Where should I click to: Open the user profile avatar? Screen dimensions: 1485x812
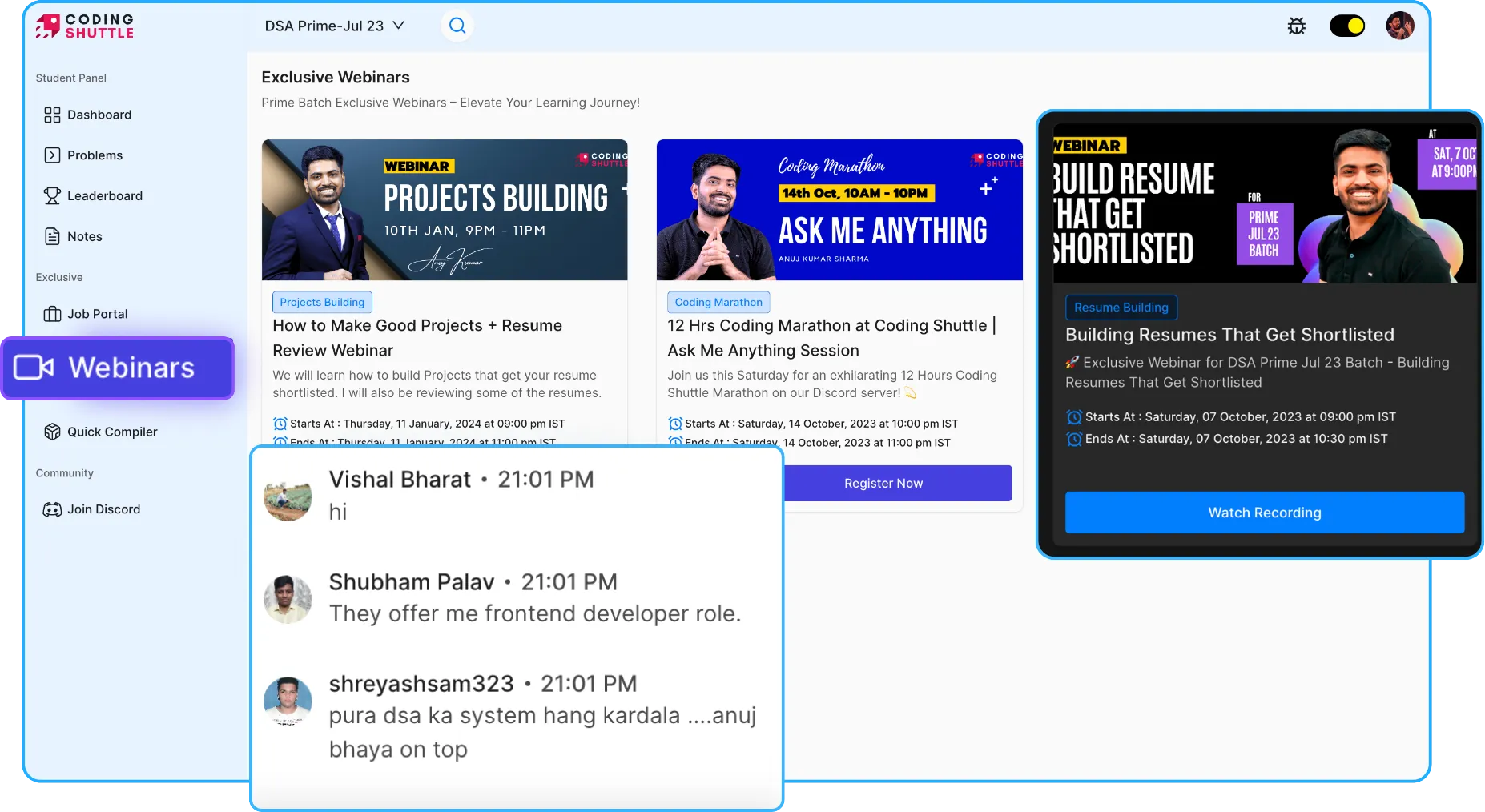click(1399, 26)
